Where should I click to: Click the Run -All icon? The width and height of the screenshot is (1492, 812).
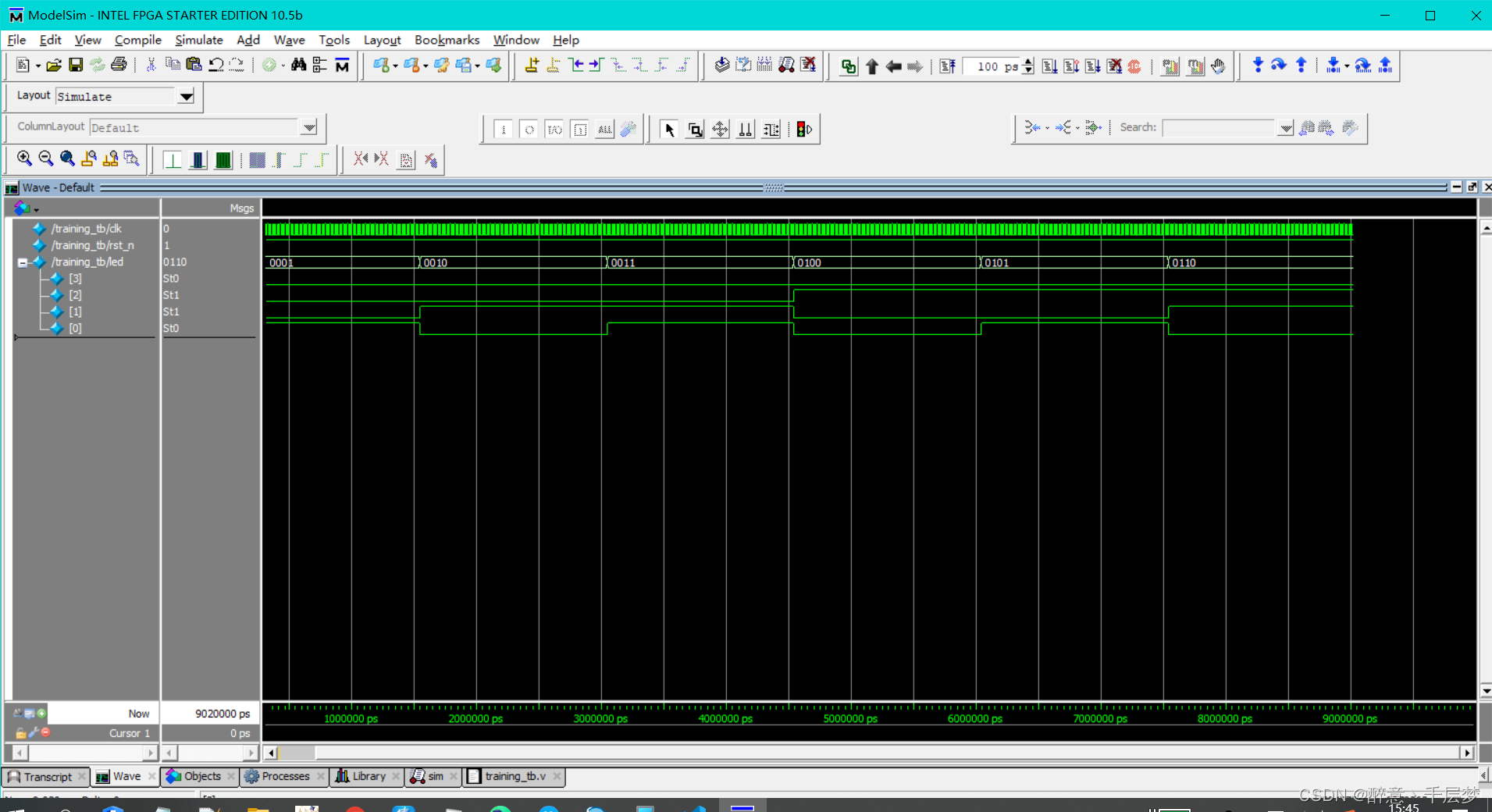(x=1093, y=66)
